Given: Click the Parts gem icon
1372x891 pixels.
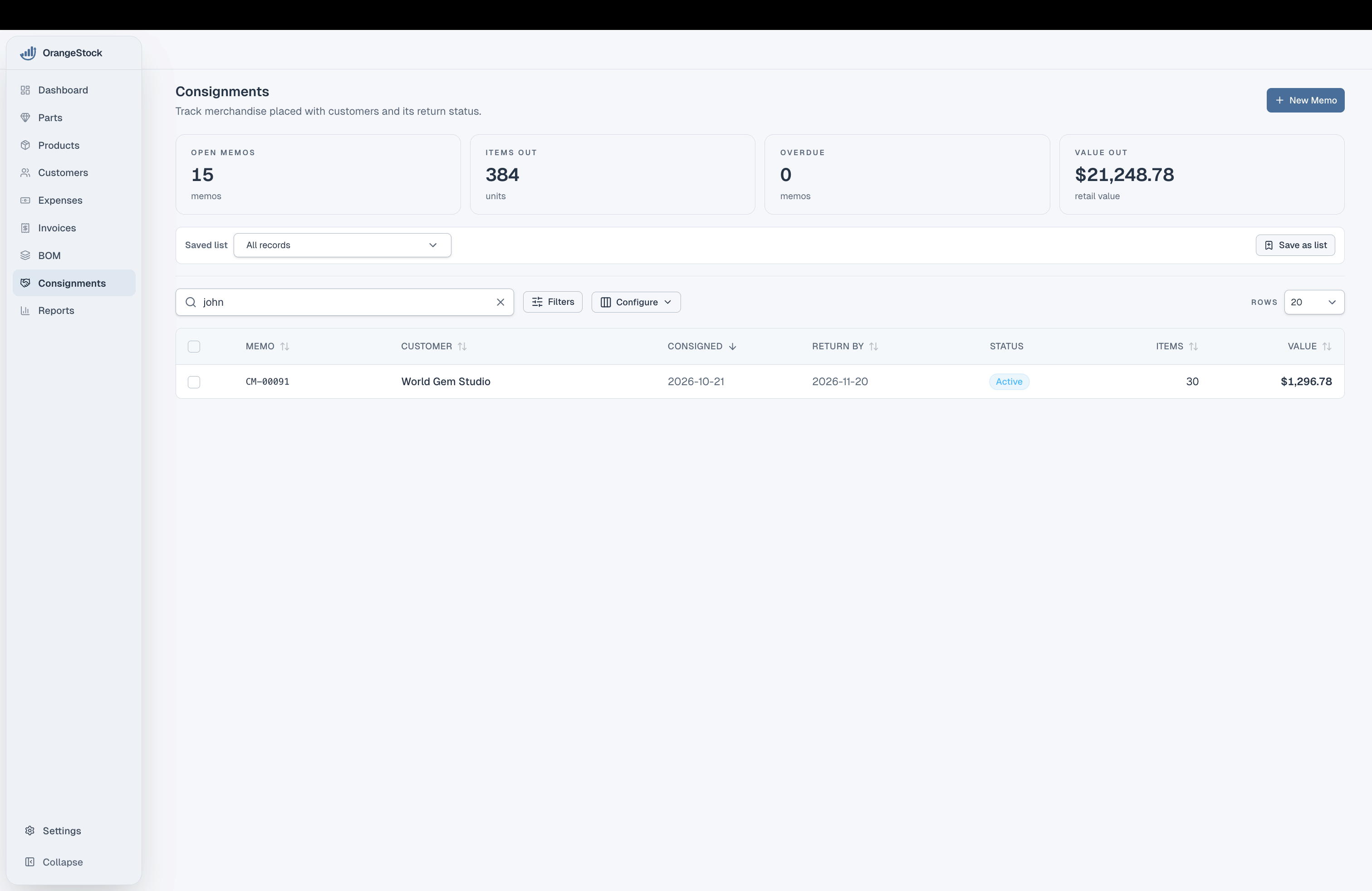Looking at the screenshot, I should (x=25, y=117).
